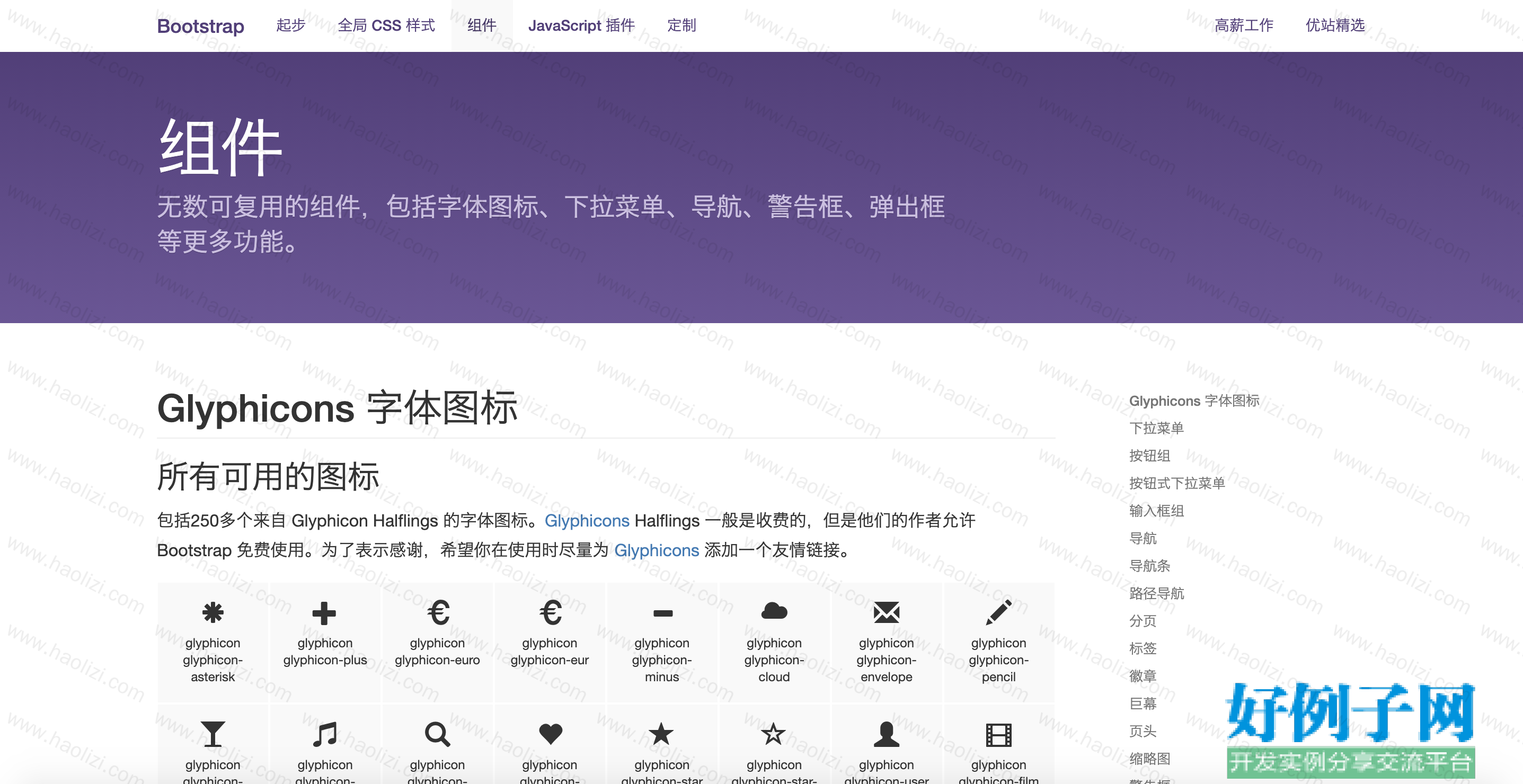This screenshot has width=1523, height=784.
Task: Click the cloud glyphicon
Action: pos(774,611)
